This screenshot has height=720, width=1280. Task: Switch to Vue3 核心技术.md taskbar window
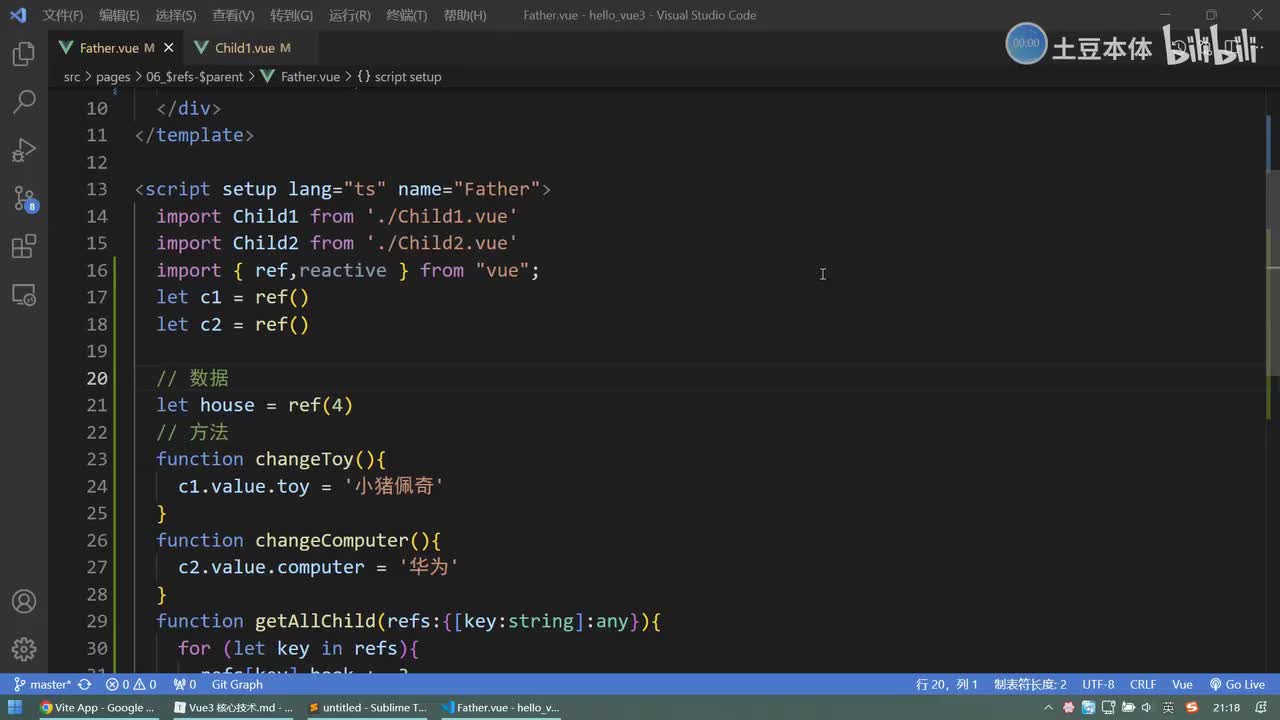(x=233, y=708)
